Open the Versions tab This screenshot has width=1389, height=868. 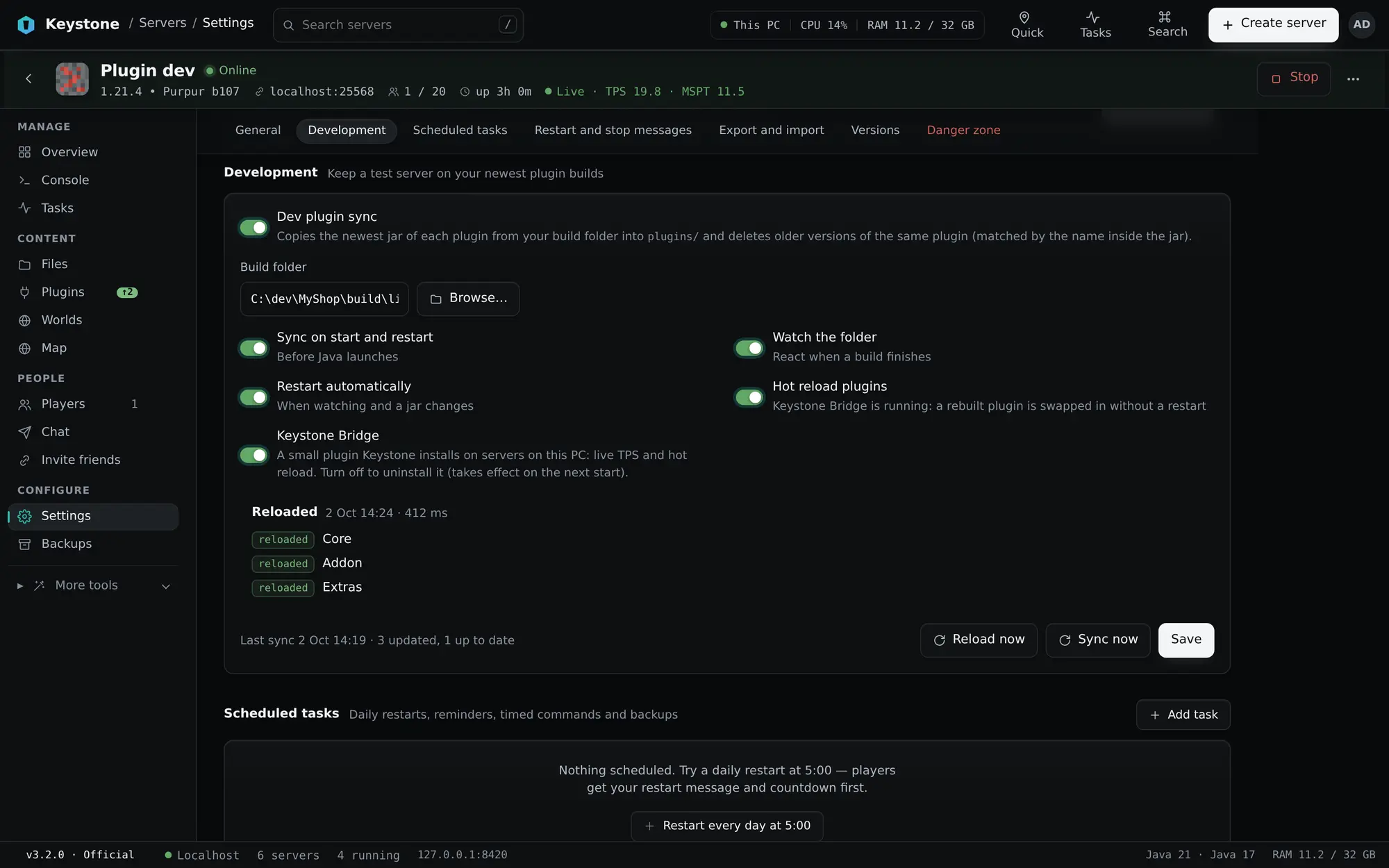(x=875, y=131)
